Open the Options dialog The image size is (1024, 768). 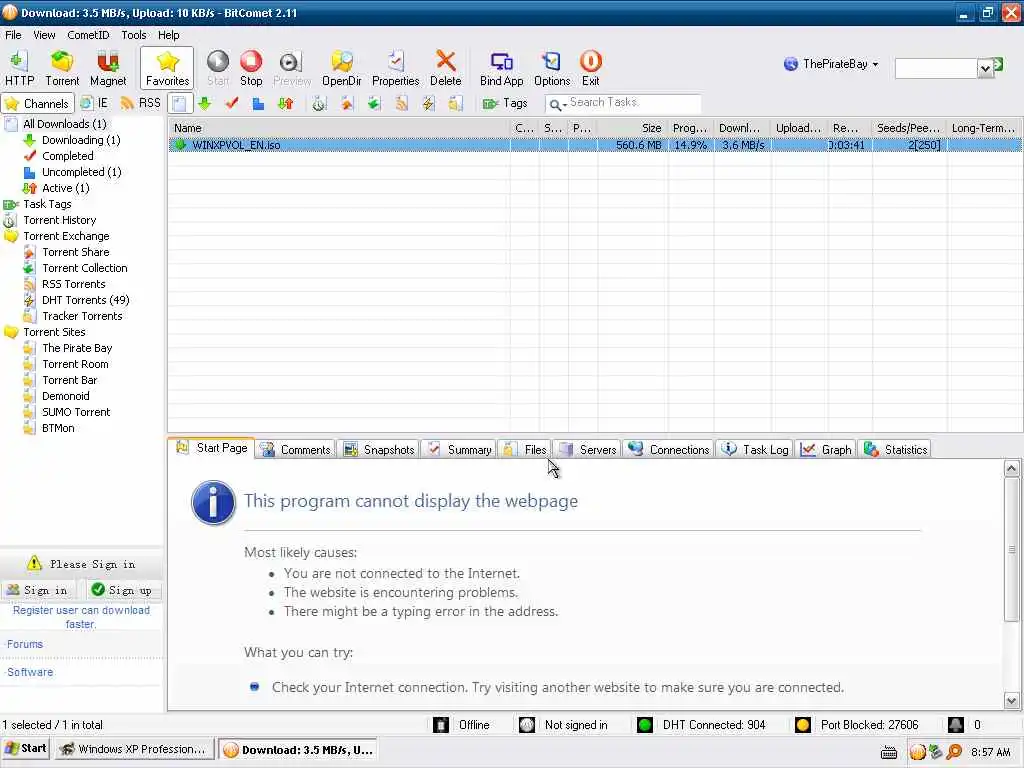pyautogui.click(x=552, y=69)
